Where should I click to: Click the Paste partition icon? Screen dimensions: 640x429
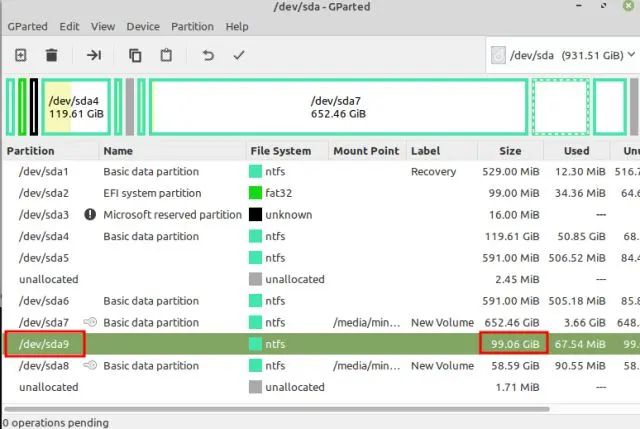(x=166, y=55)
